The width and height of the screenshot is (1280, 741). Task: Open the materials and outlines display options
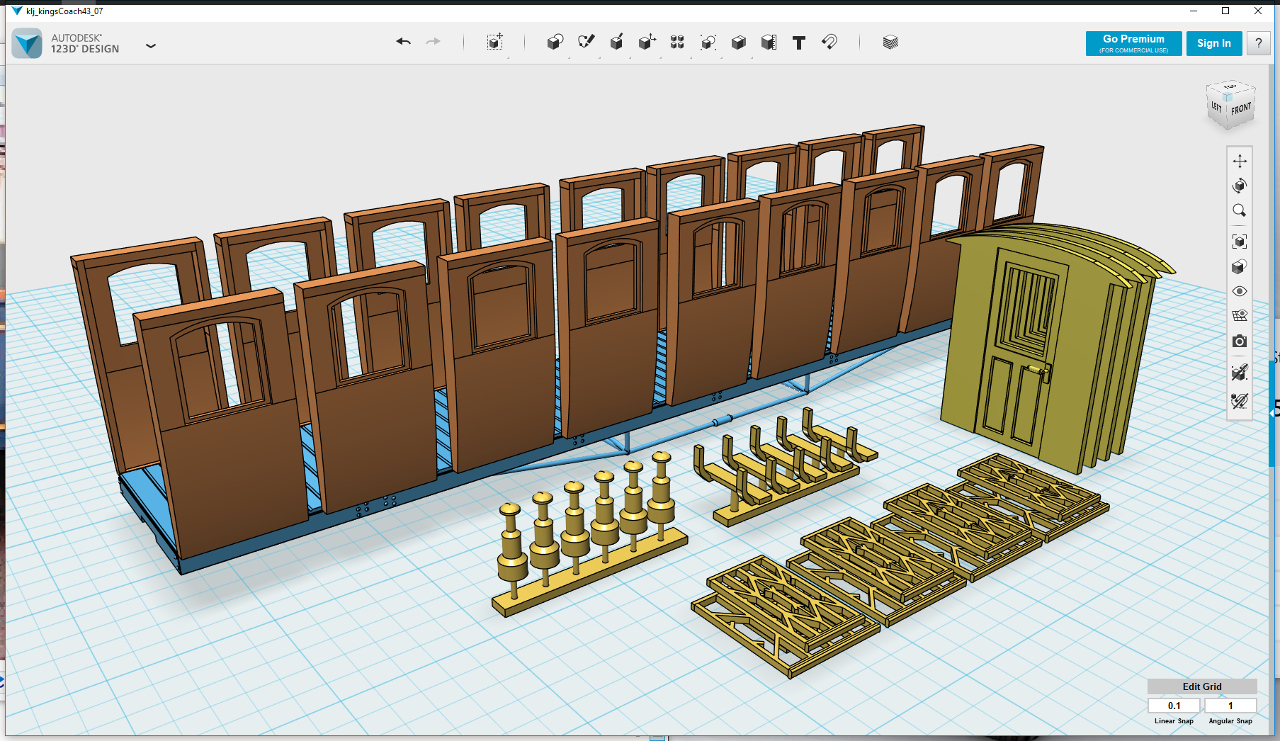pyautogui.click(x=1240, y=267)
